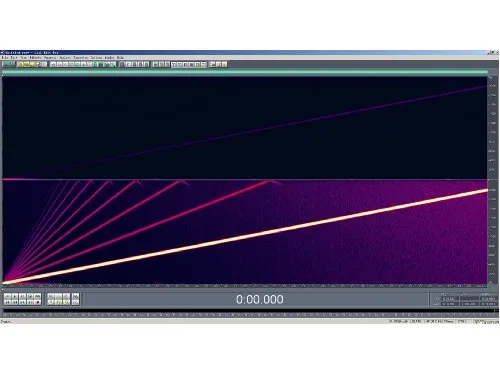Click the selection Begin time field
The height and width of the screenshot is (375, 500).
(449, 299)
